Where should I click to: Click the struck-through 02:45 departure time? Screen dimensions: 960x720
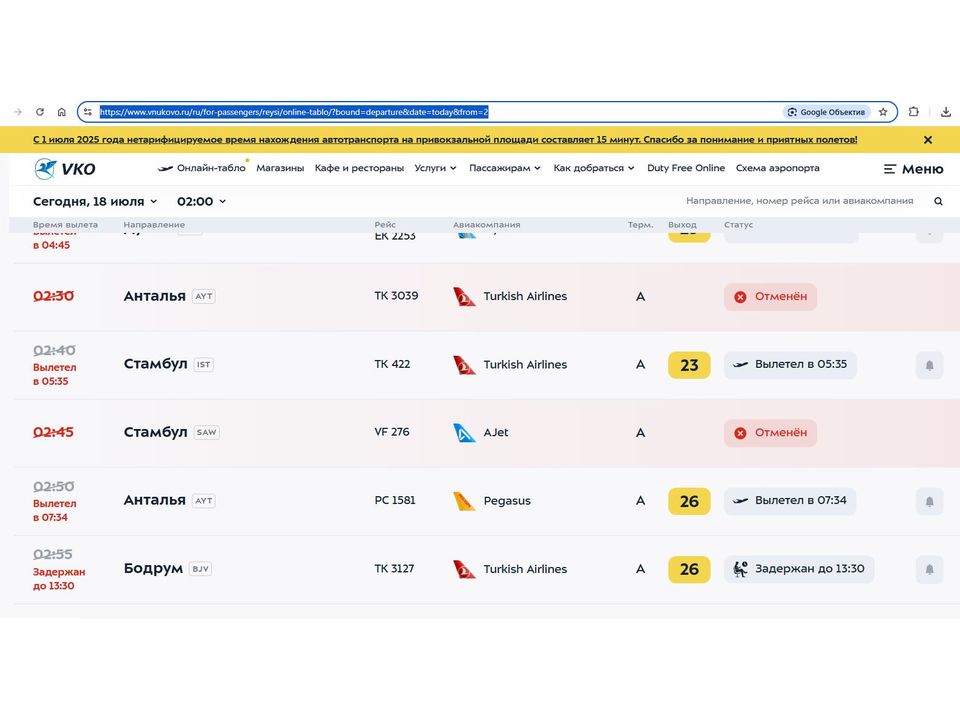pyautogui.click(x=53, y=432)
